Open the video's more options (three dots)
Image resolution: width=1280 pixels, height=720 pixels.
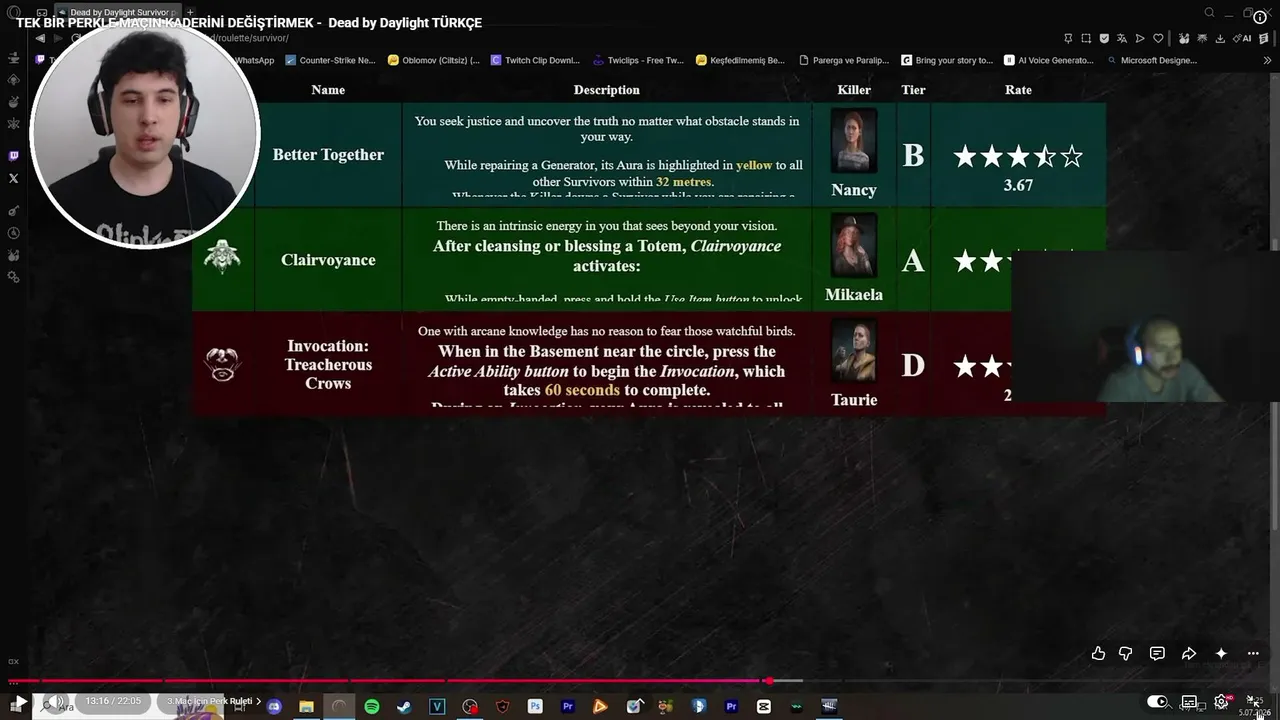point(1253,653)
